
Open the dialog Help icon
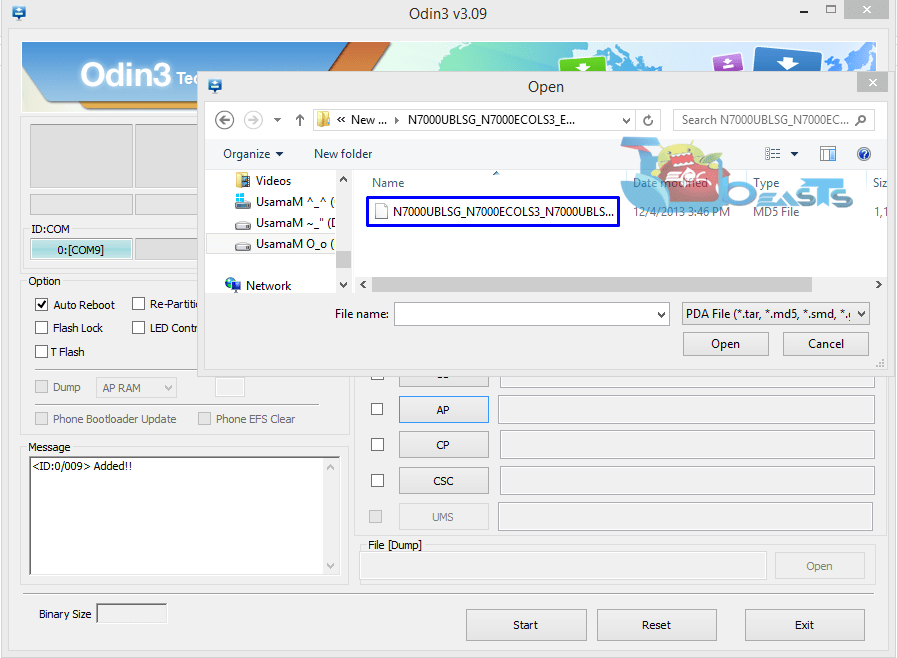(864, 153)
